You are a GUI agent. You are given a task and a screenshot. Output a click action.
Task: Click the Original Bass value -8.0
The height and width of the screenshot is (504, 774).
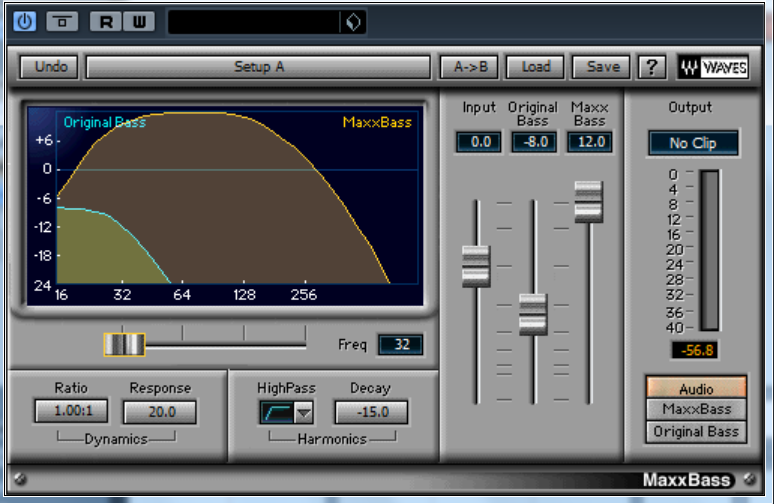pyautogui.click(x=535, y=143)
